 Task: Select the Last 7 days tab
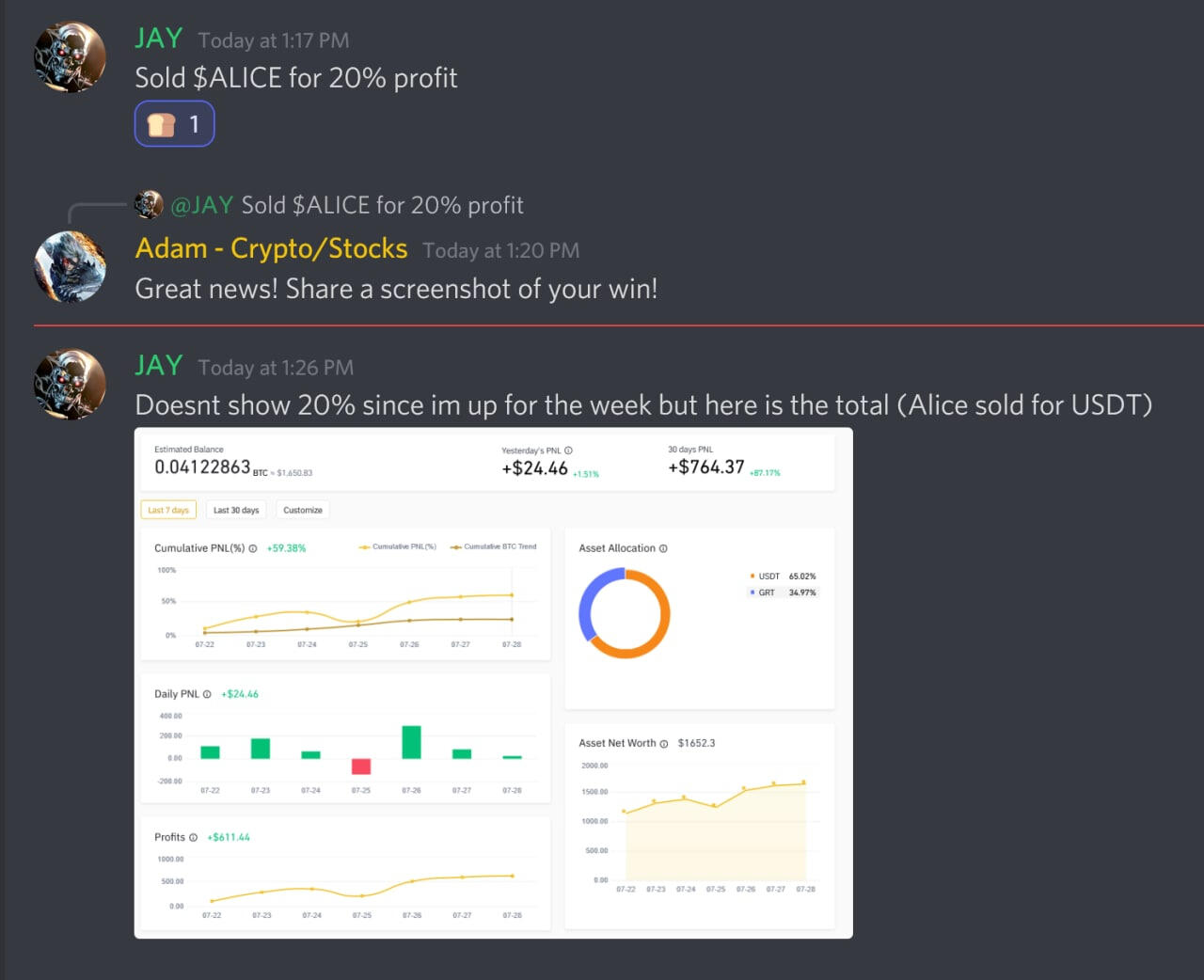[168, 510]
